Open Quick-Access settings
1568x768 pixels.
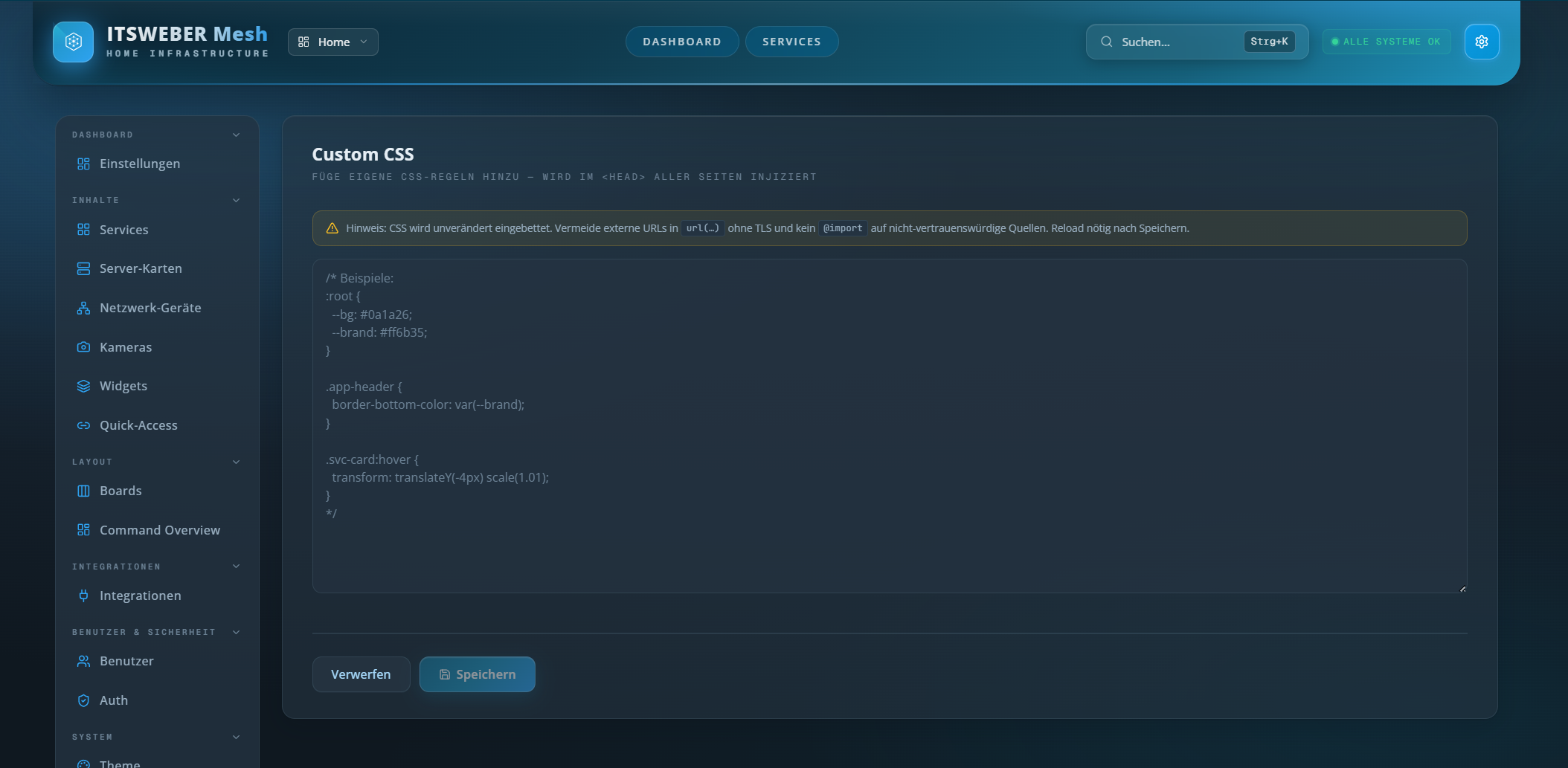tap(157, 425)
